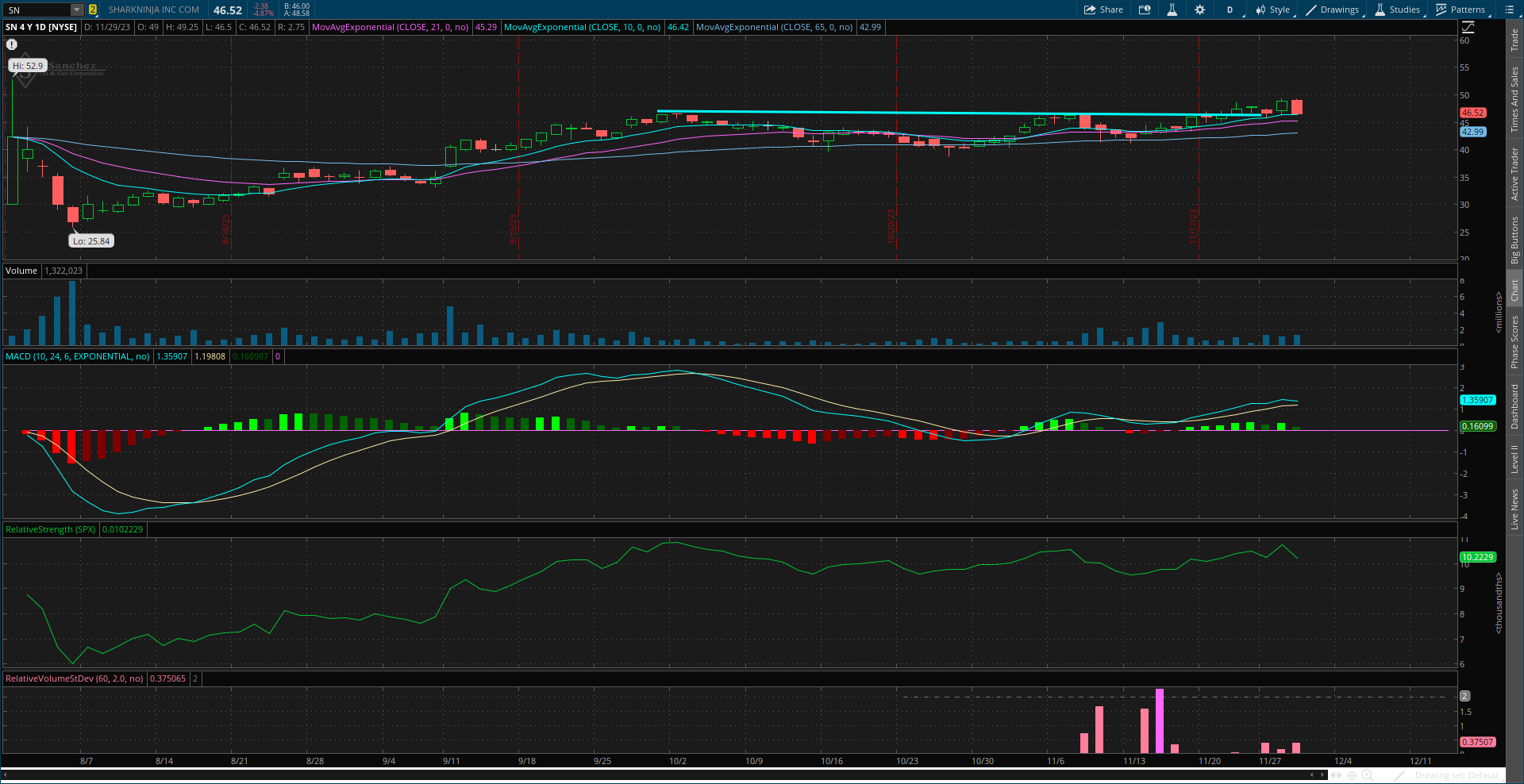Click the 42.99 EMA value tag on axis
Screen dimensions: 1524x784
coord(1473,132)
